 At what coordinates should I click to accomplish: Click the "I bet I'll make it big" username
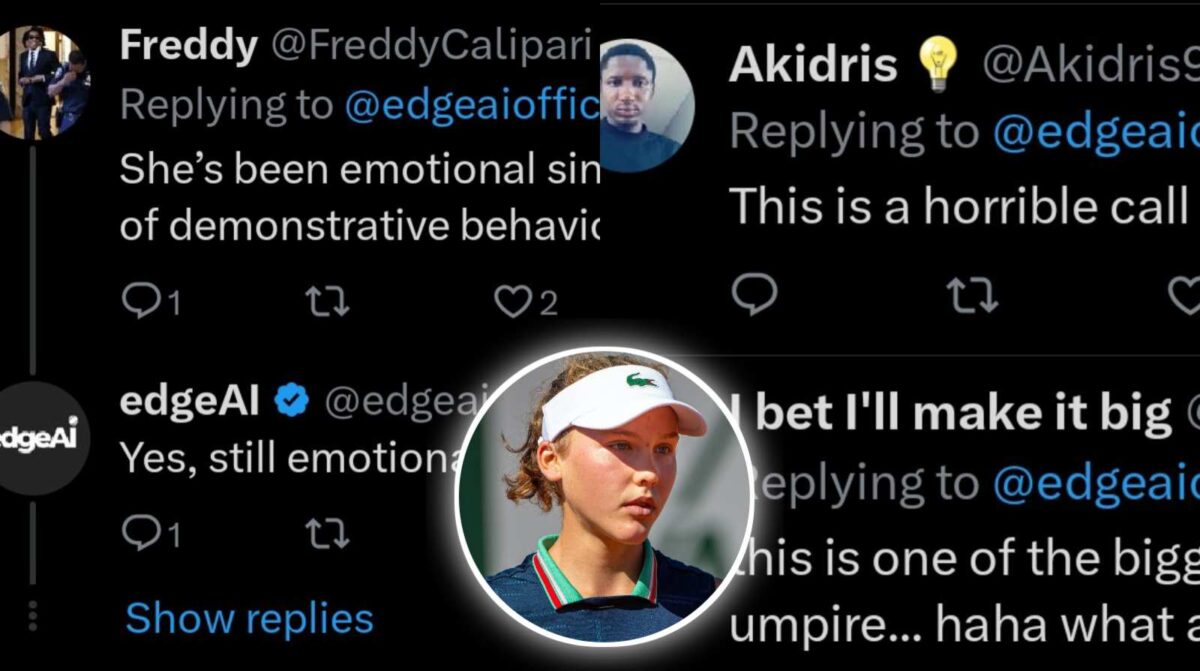[x=962, y=411]
